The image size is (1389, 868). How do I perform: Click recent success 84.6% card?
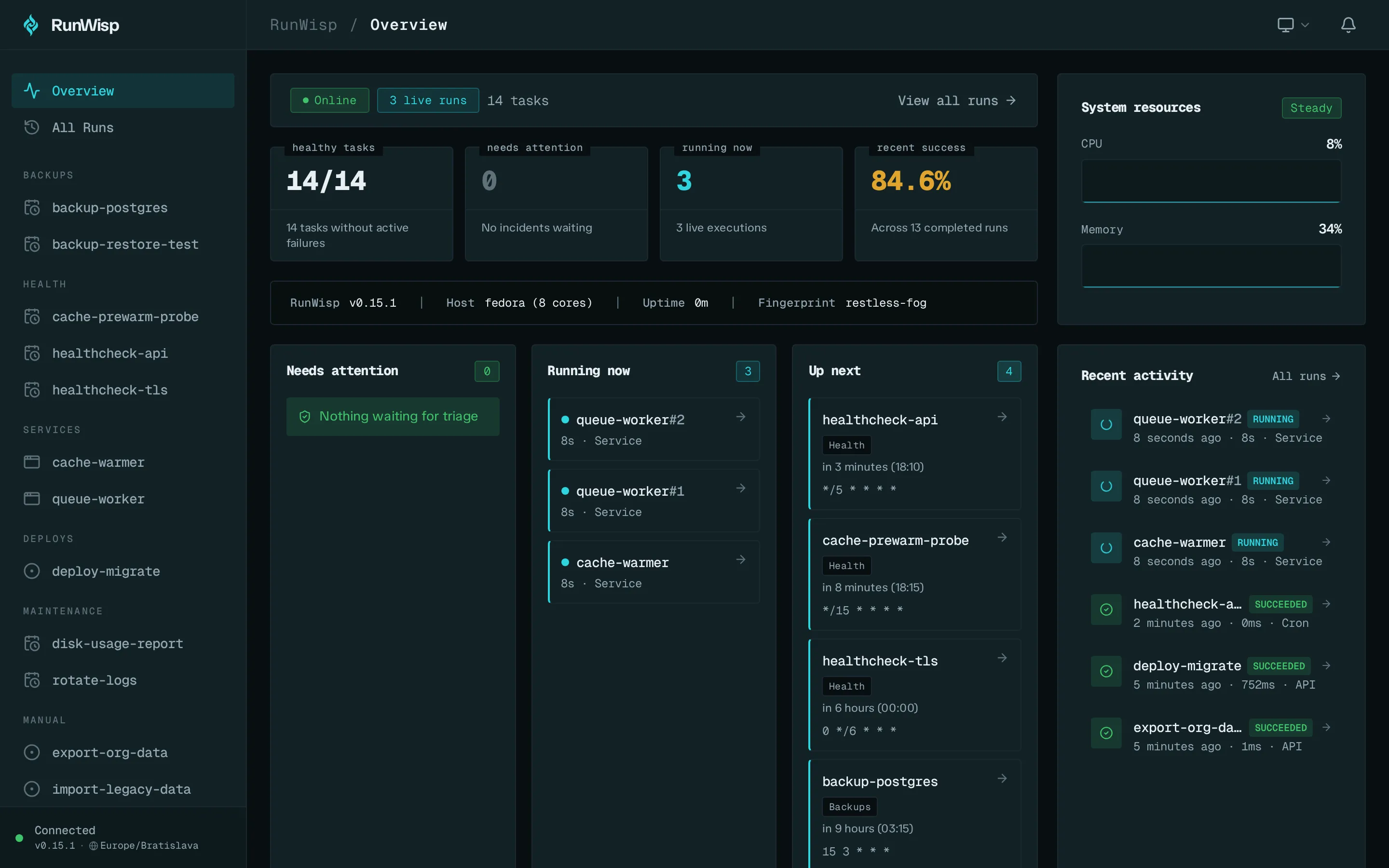pyautogui.click(x=946, y=204)
